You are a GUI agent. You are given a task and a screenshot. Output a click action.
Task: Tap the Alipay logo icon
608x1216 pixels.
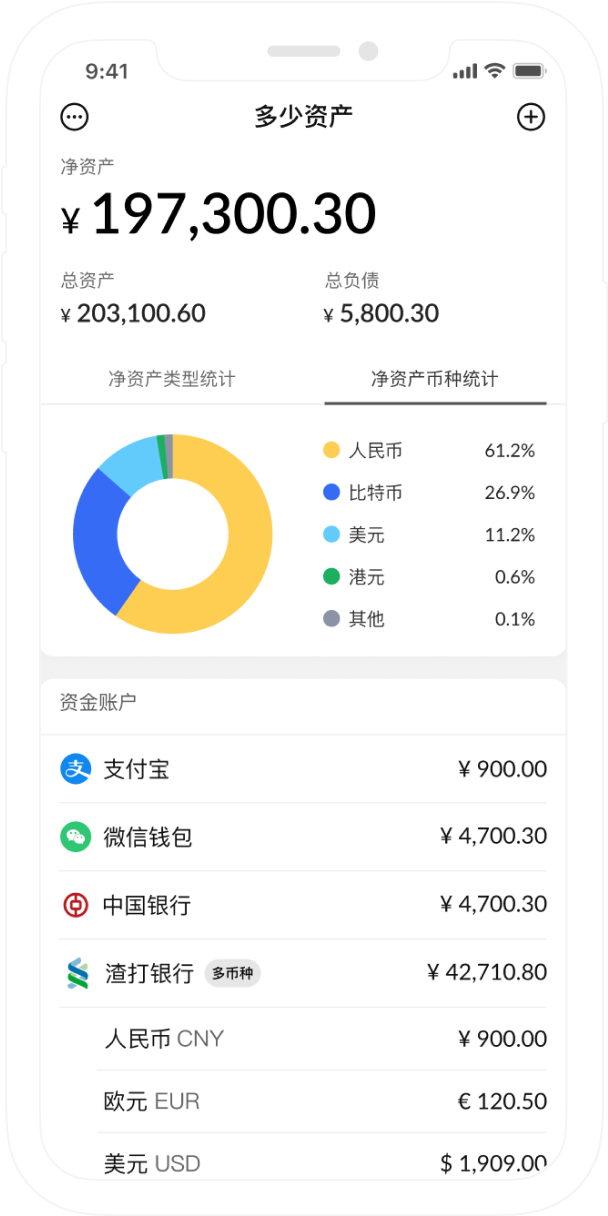(x=76, y=769)
